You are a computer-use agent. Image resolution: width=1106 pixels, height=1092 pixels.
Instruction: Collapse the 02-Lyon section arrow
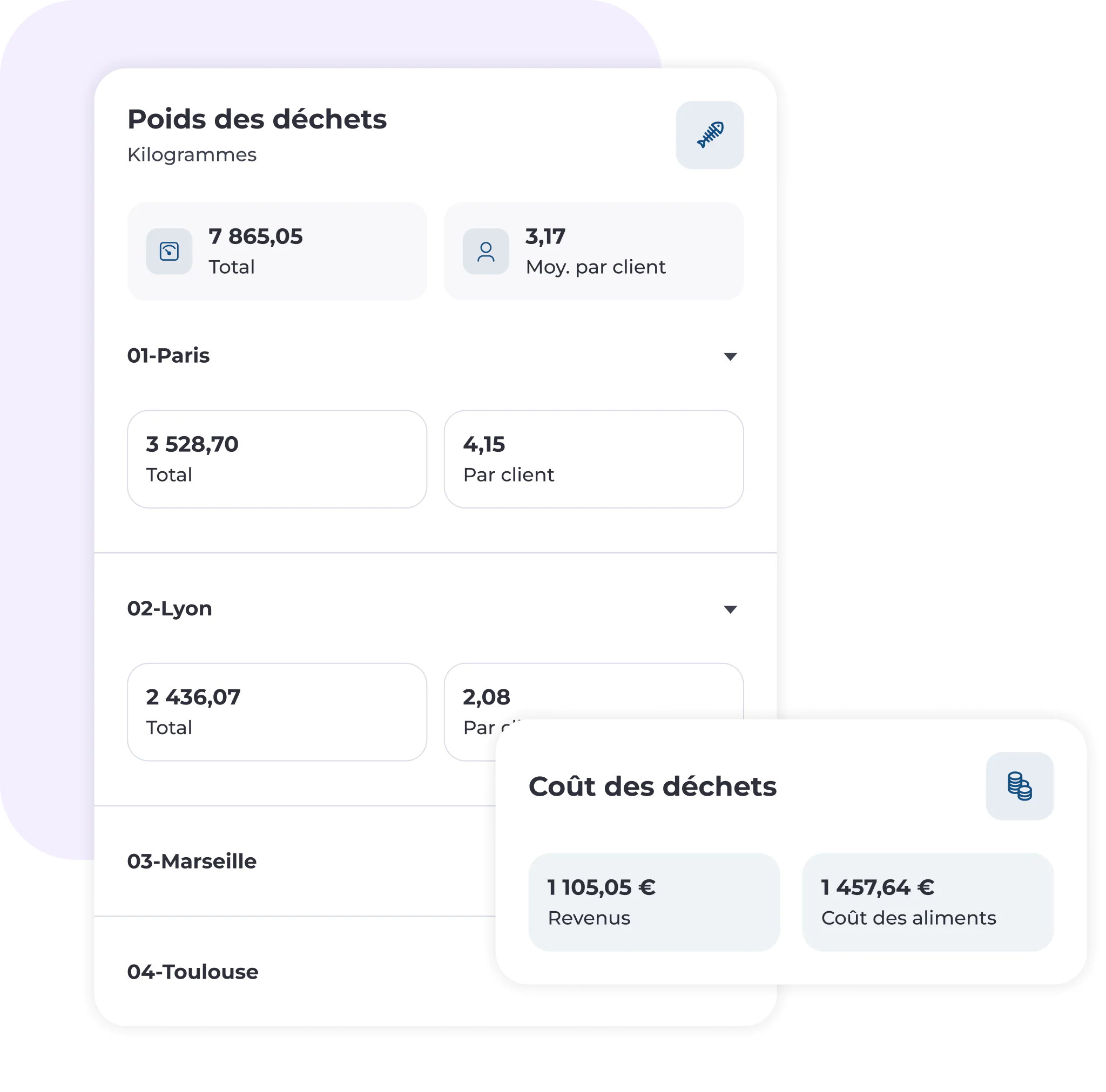tap(730, 609)
